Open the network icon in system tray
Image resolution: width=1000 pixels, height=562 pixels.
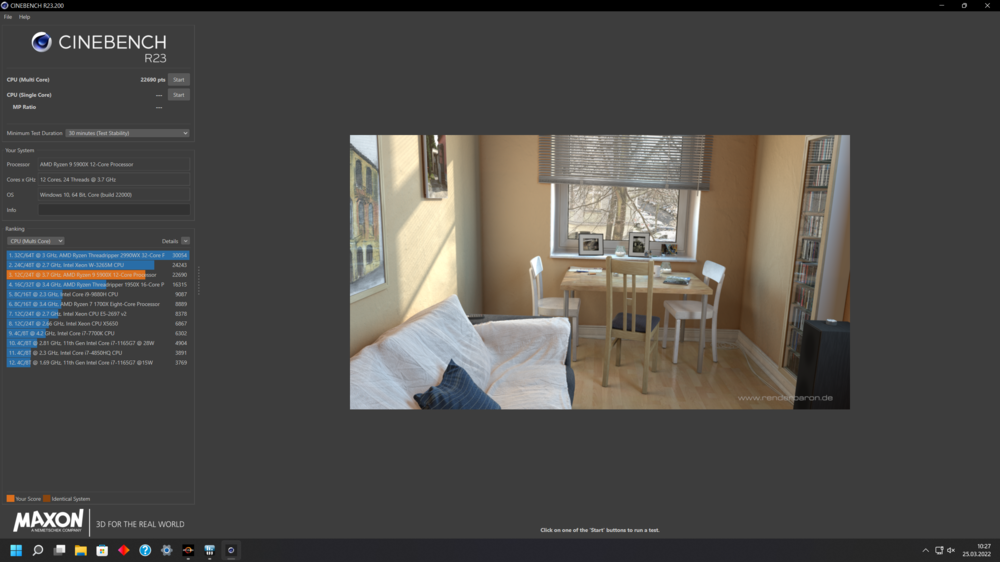pos(939,550)
